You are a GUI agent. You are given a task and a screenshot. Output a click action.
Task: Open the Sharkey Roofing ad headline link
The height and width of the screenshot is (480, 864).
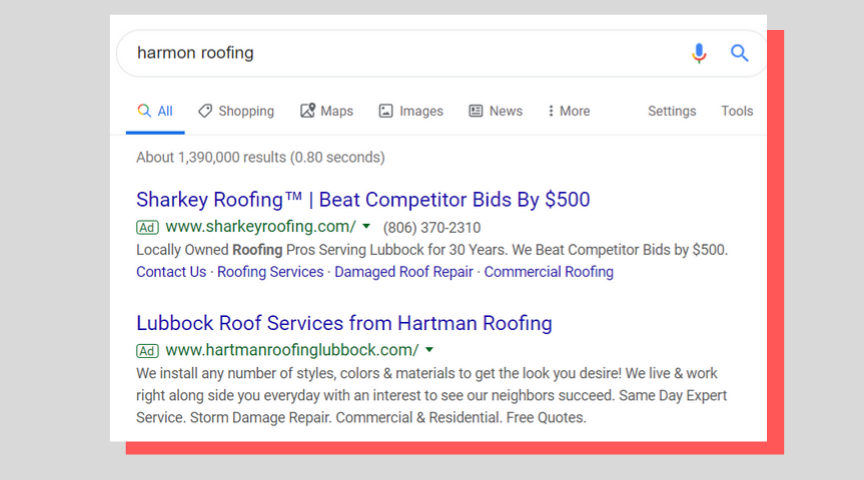[363, 199]
